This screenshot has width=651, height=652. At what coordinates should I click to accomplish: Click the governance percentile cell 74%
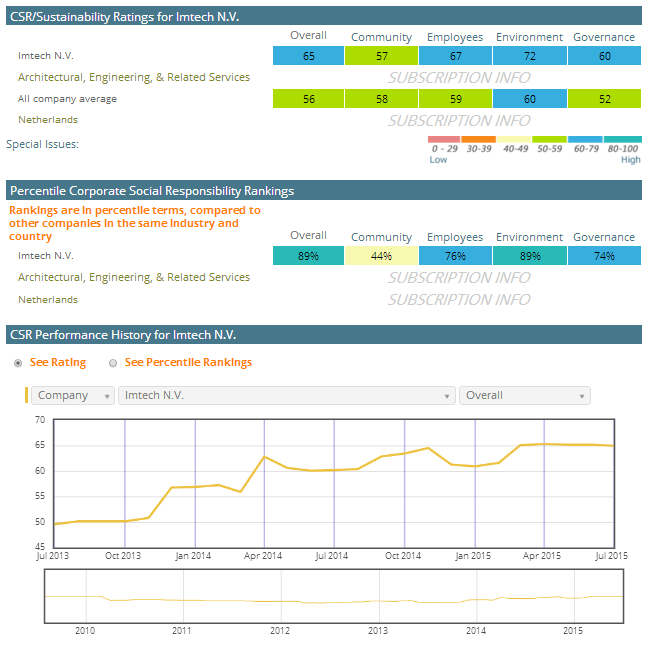pyautogui.click(x=604, y=256)
